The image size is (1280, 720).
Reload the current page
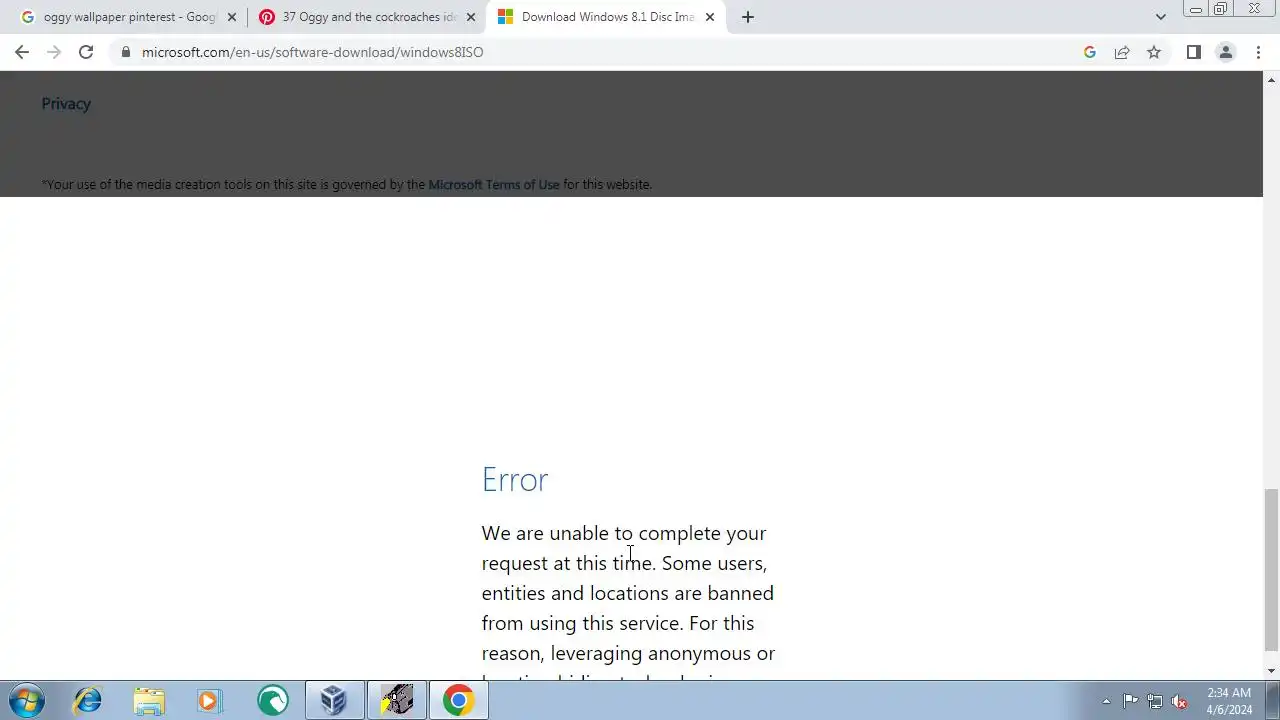tap(86, 52)
